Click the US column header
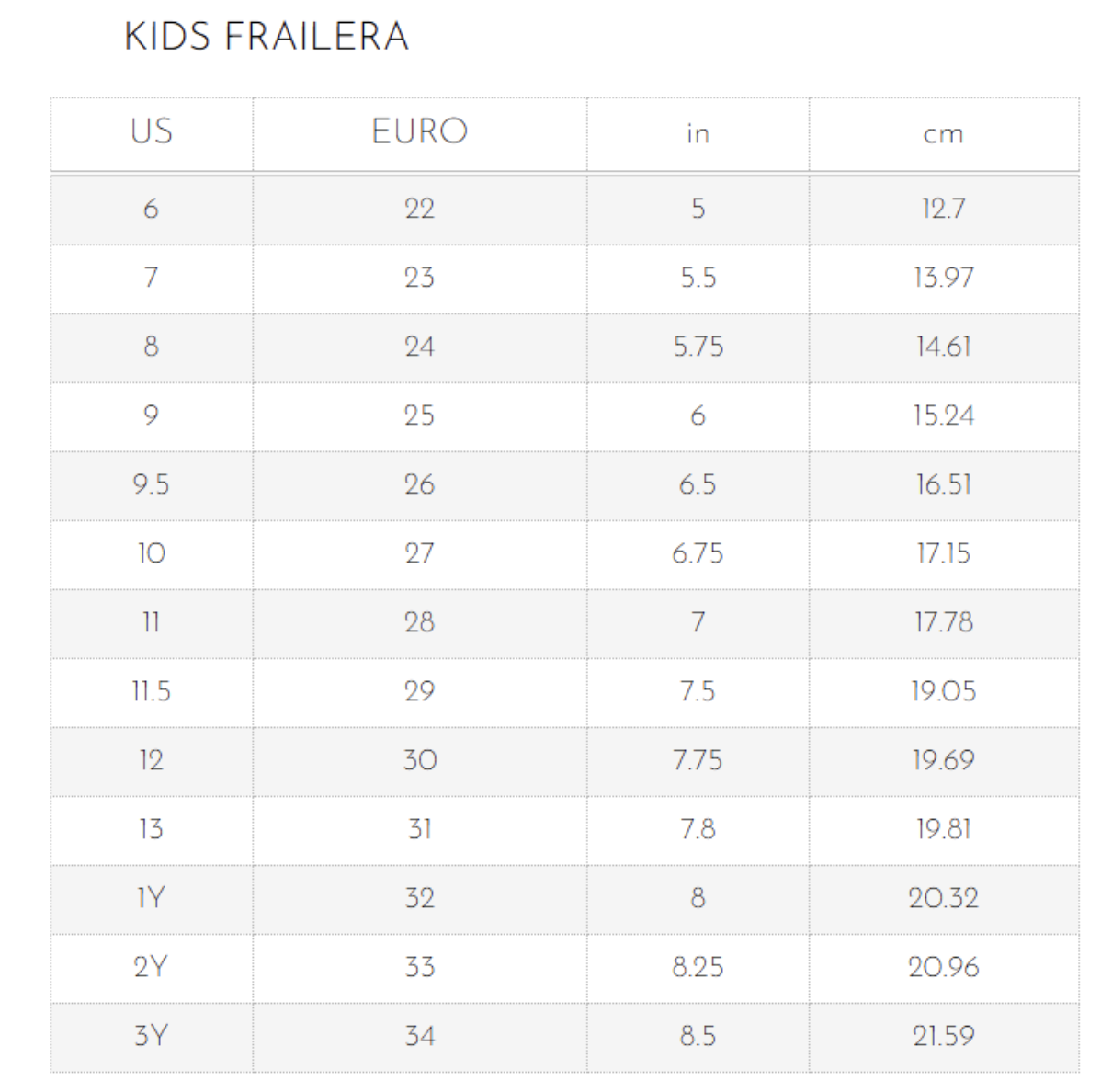The image size is (1101, 1092). tap(152, 132)
